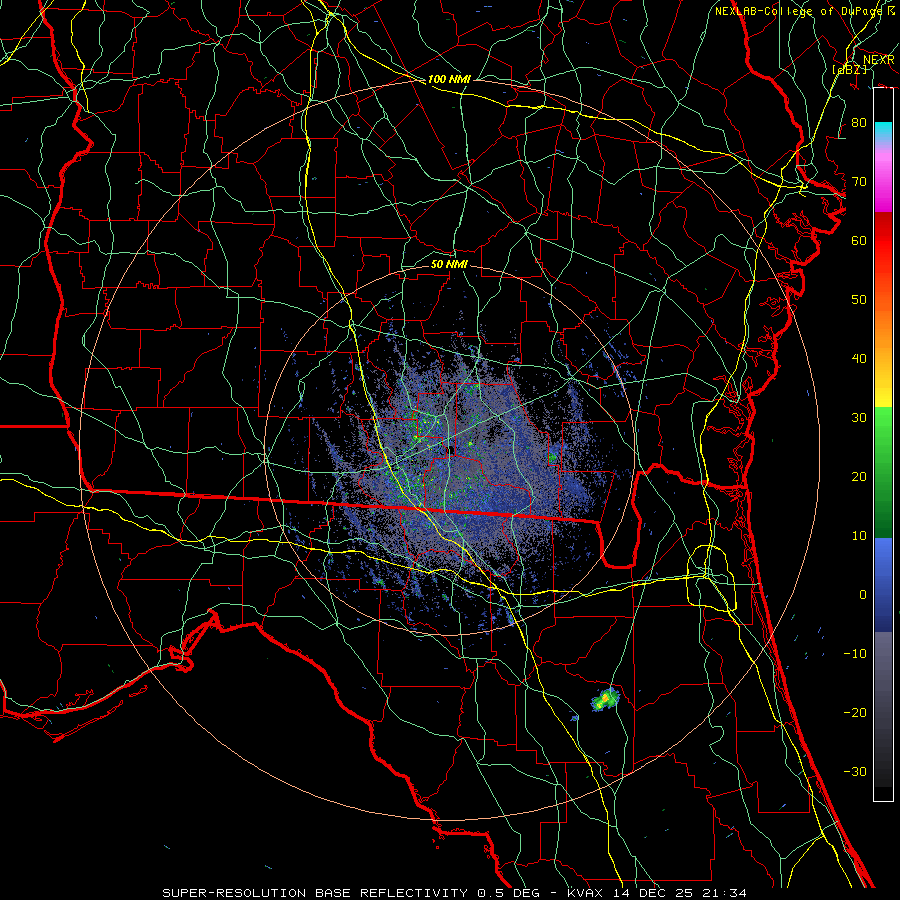The image size is (900, 900).
Task: Click the NEXR label beside the legend
Action: pos(878,60)
